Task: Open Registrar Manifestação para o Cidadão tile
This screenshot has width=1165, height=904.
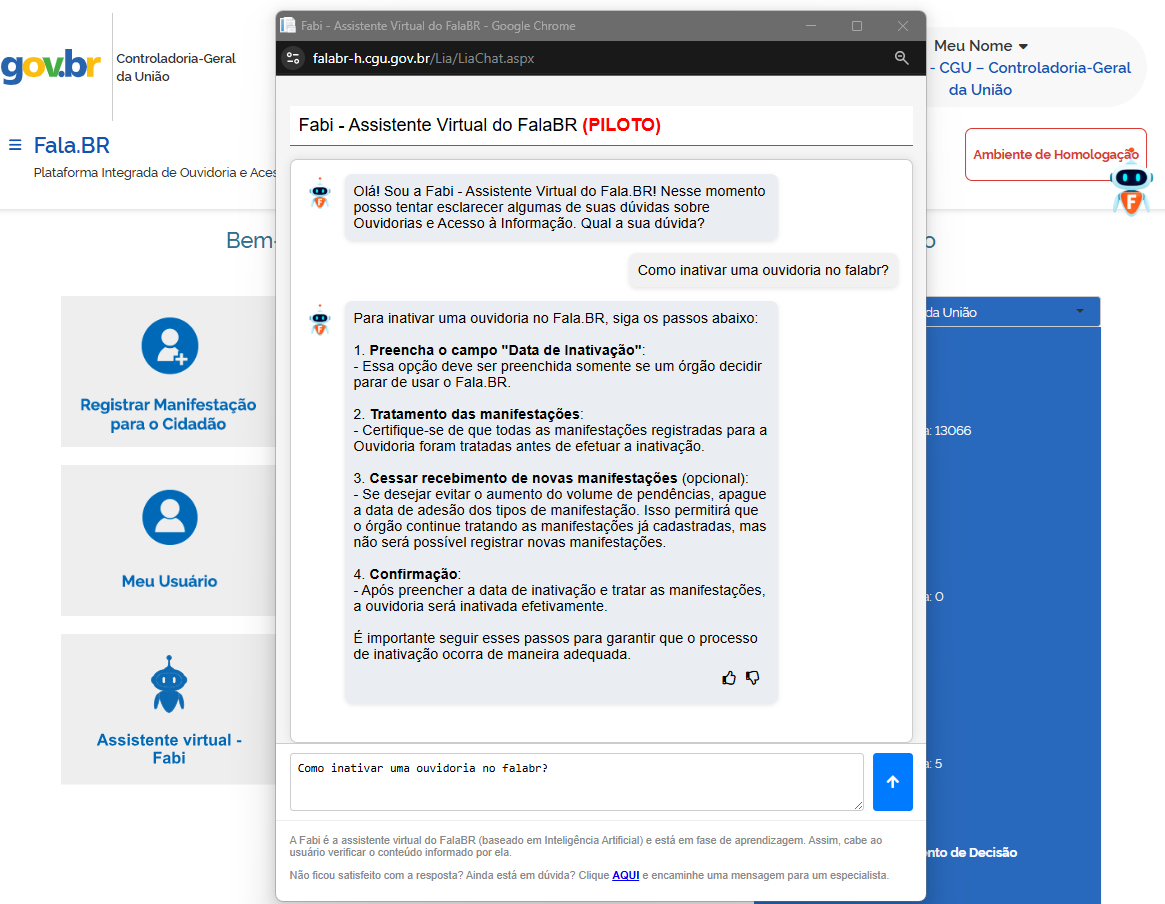Action: 168,371
